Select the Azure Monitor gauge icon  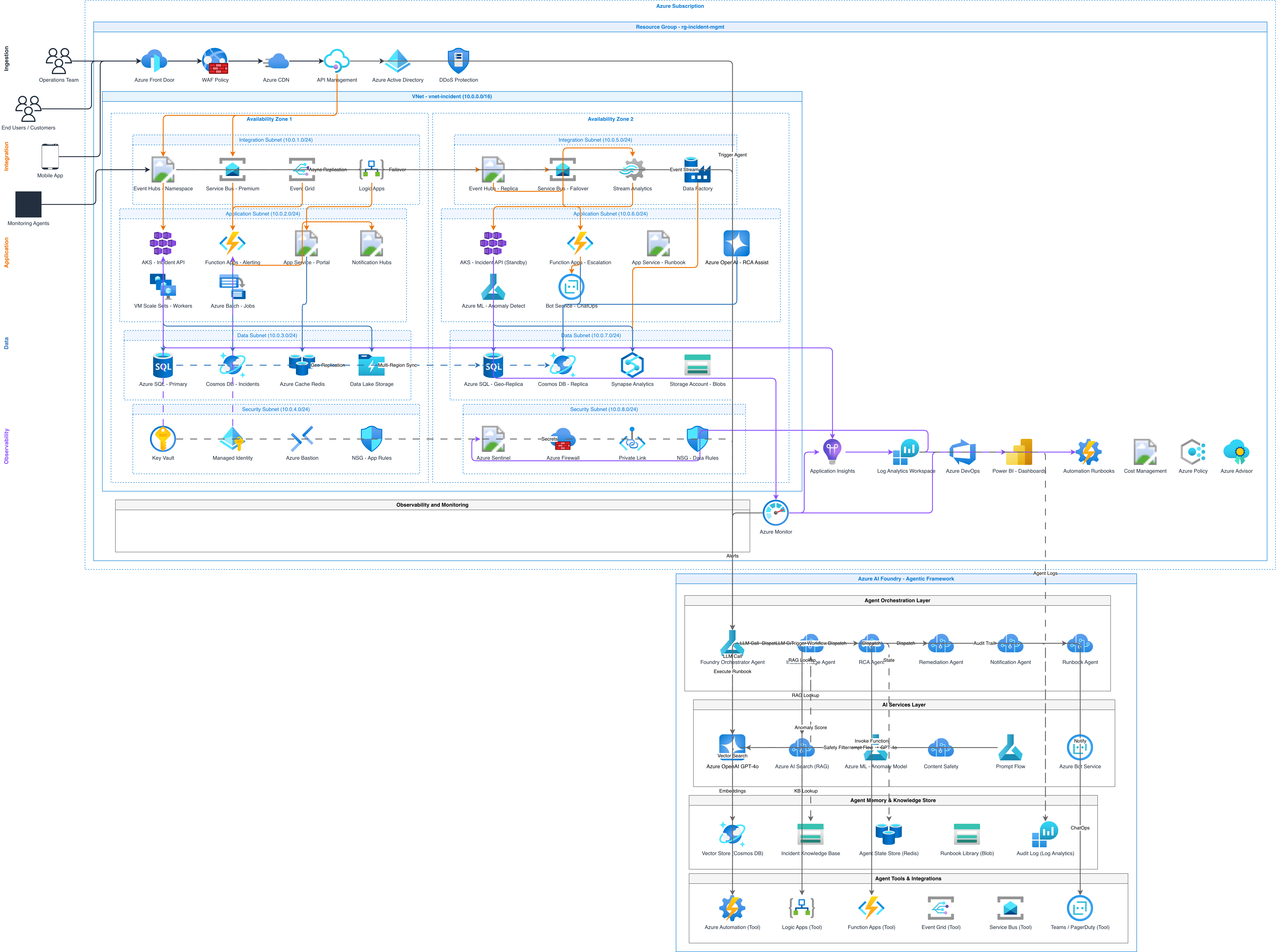click(776, 513)
